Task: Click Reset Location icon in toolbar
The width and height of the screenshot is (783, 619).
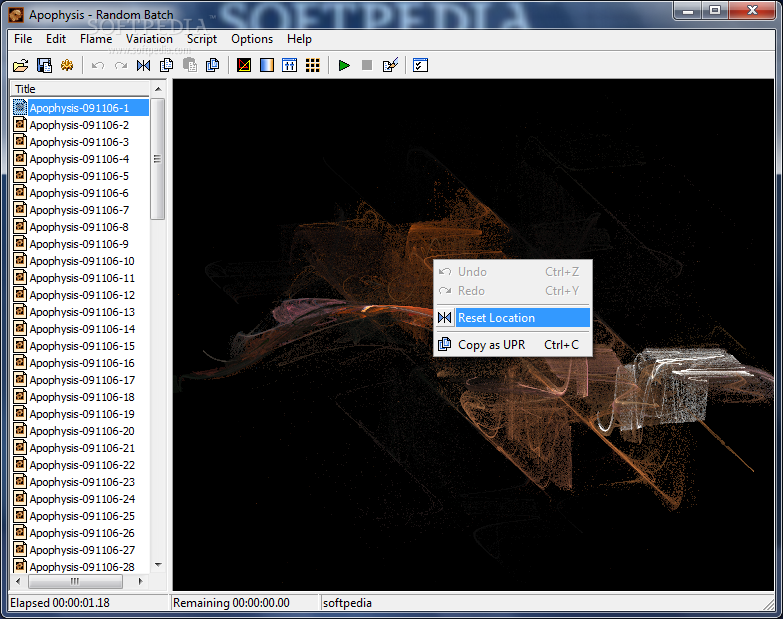Action: [143, 65]
